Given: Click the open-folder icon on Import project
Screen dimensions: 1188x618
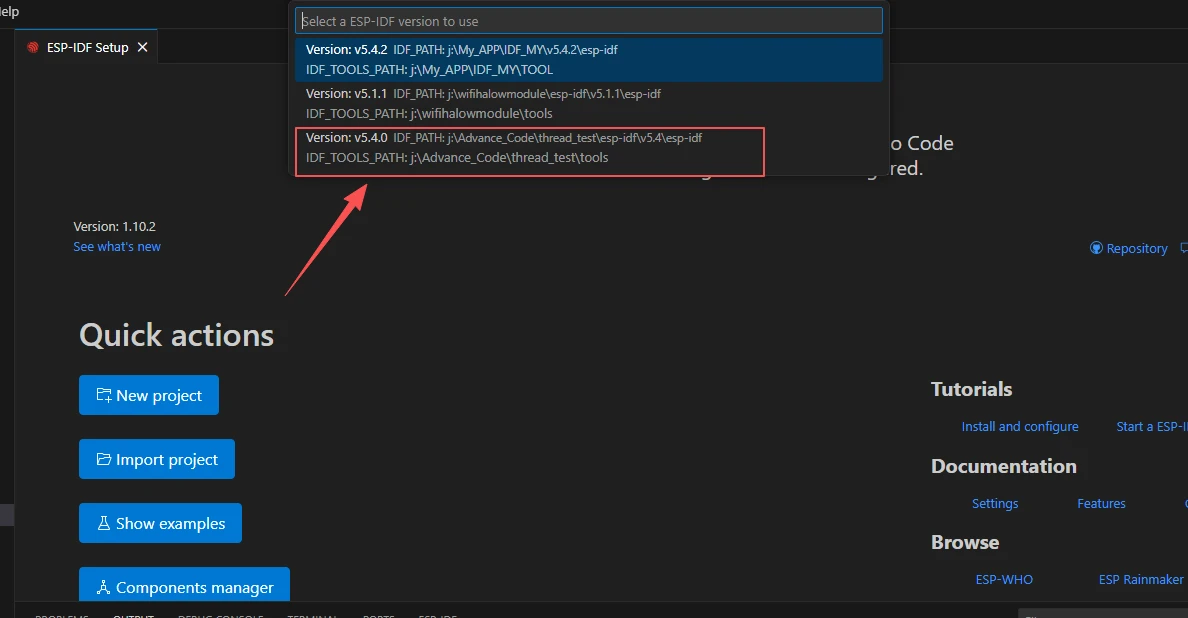Looking at the screenshot, I should [x=103, y=459].
